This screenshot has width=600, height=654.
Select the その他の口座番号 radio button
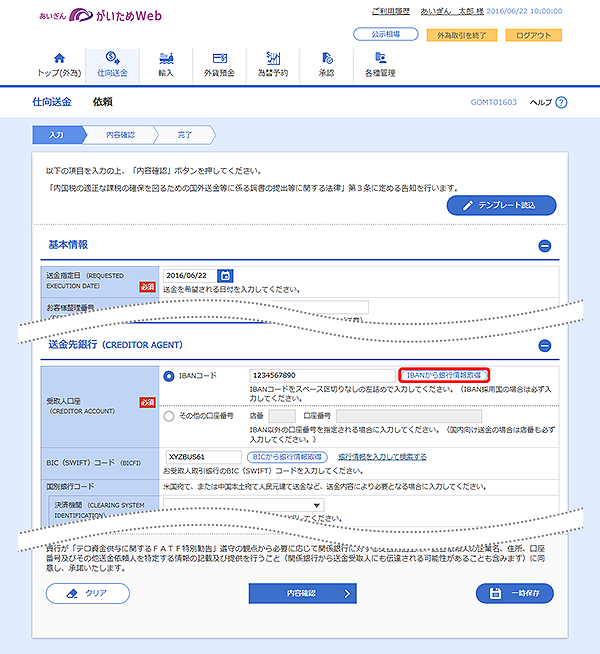[168, 415]
